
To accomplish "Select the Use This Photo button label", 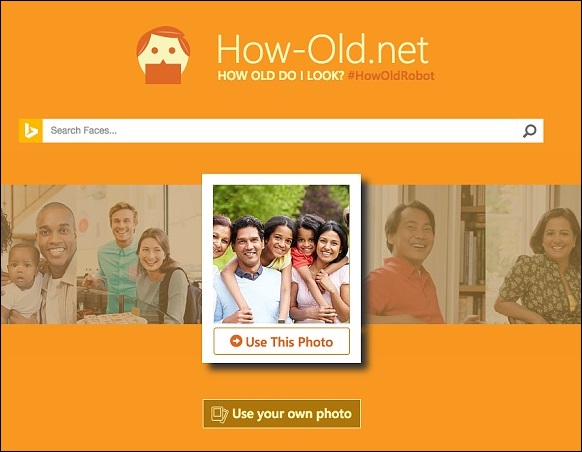I will point(289,342).
